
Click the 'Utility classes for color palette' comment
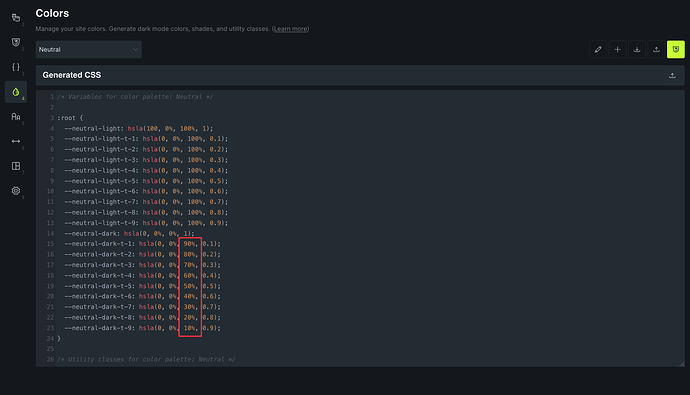pos(147,359)
